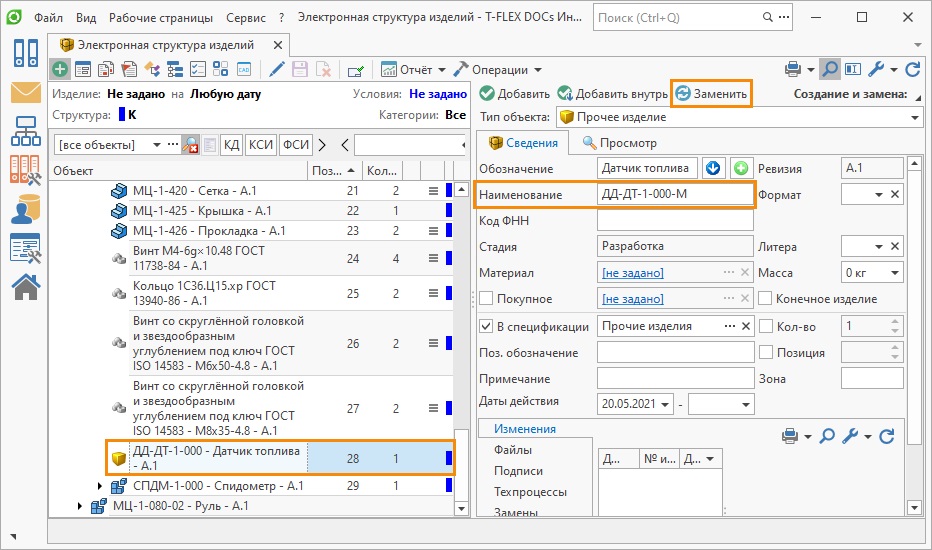Open the mail envelope icon in left sidebar

click(25, 93)
